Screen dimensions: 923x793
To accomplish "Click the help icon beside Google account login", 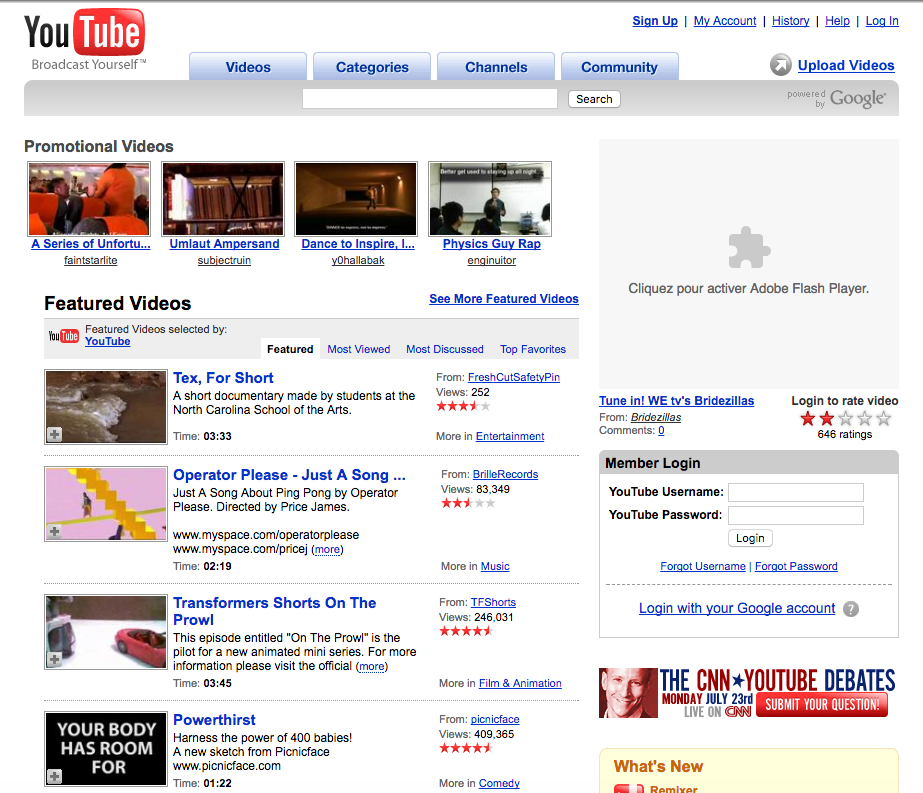I will coord(851,609).
